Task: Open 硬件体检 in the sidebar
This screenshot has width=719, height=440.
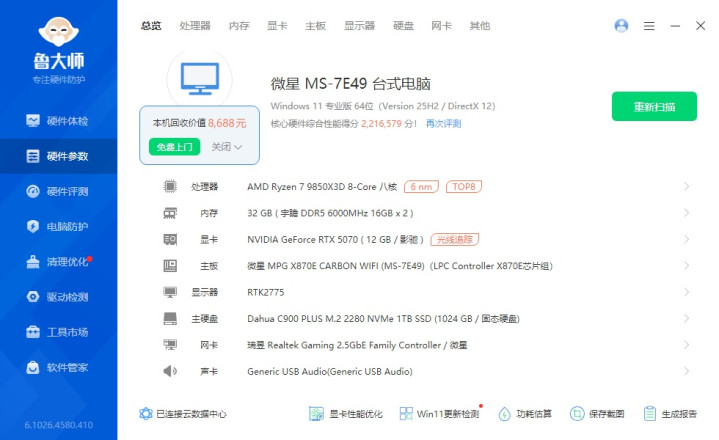Action: pos(58,121)
